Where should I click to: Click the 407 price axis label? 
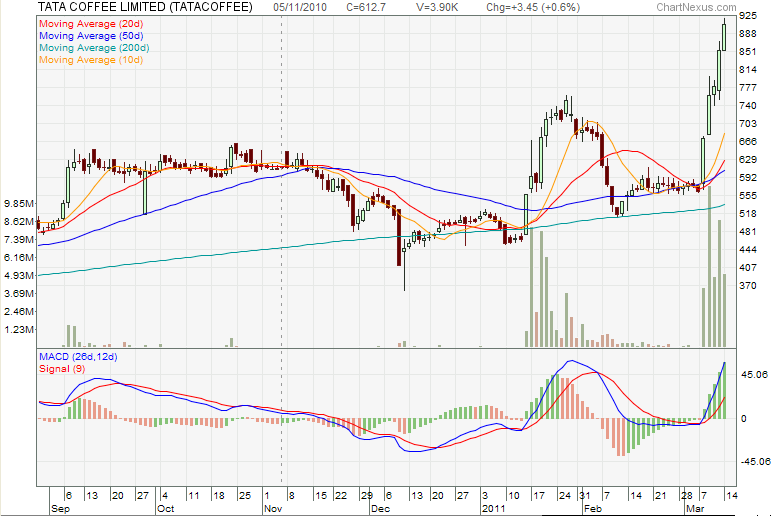coord(747,267)
